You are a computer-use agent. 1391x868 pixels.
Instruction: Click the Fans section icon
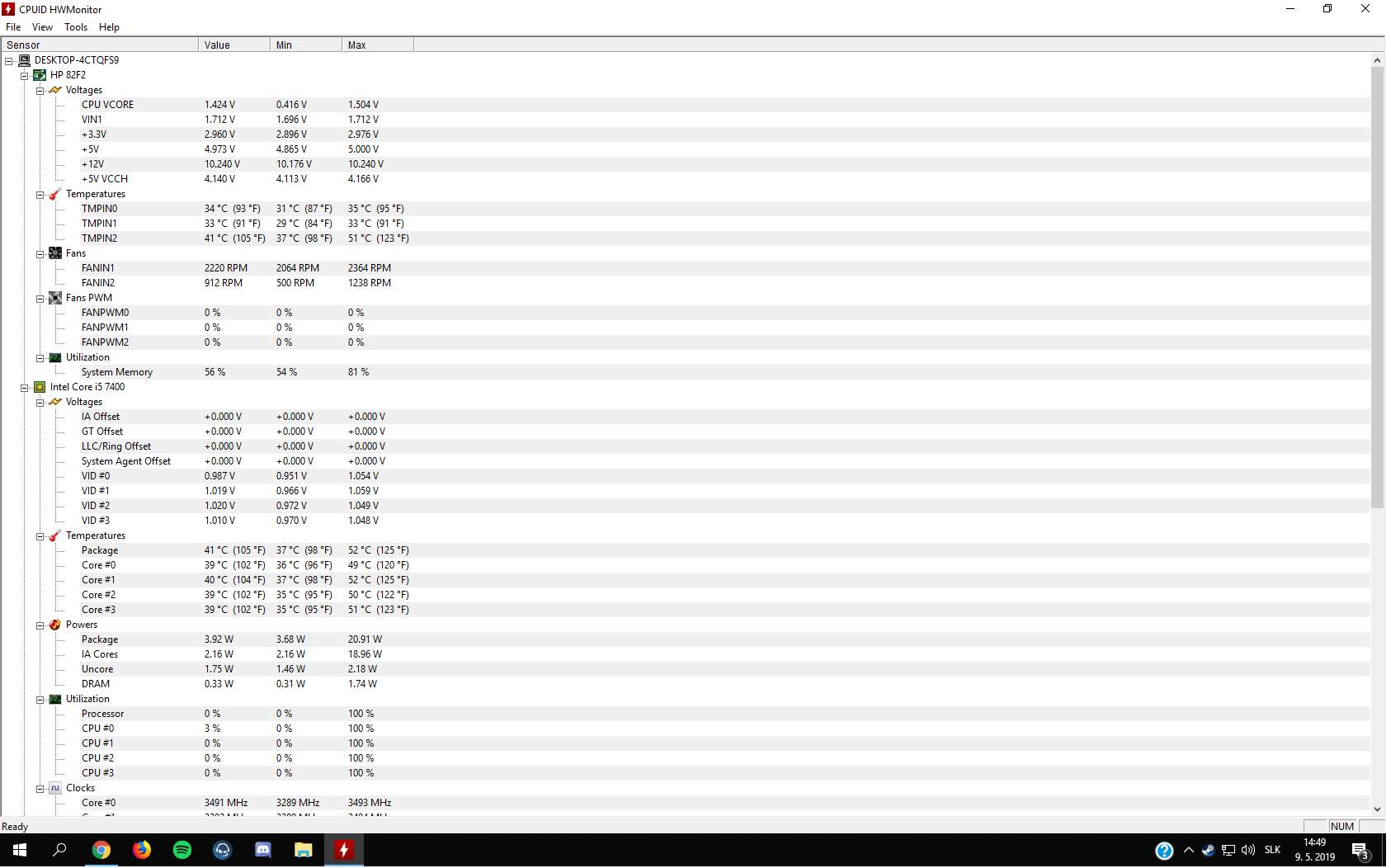click(55, 253)
